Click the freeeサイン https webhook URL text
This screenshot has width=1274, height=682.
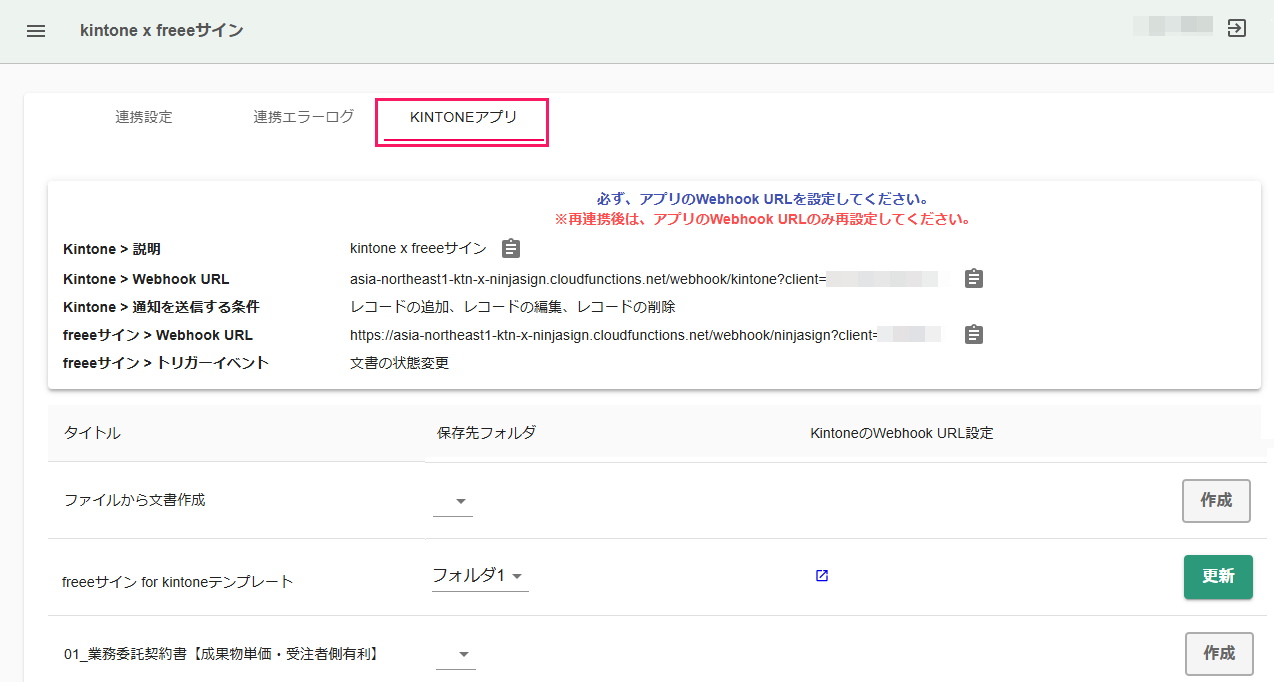pyautogui.click(x=614, y=335)
